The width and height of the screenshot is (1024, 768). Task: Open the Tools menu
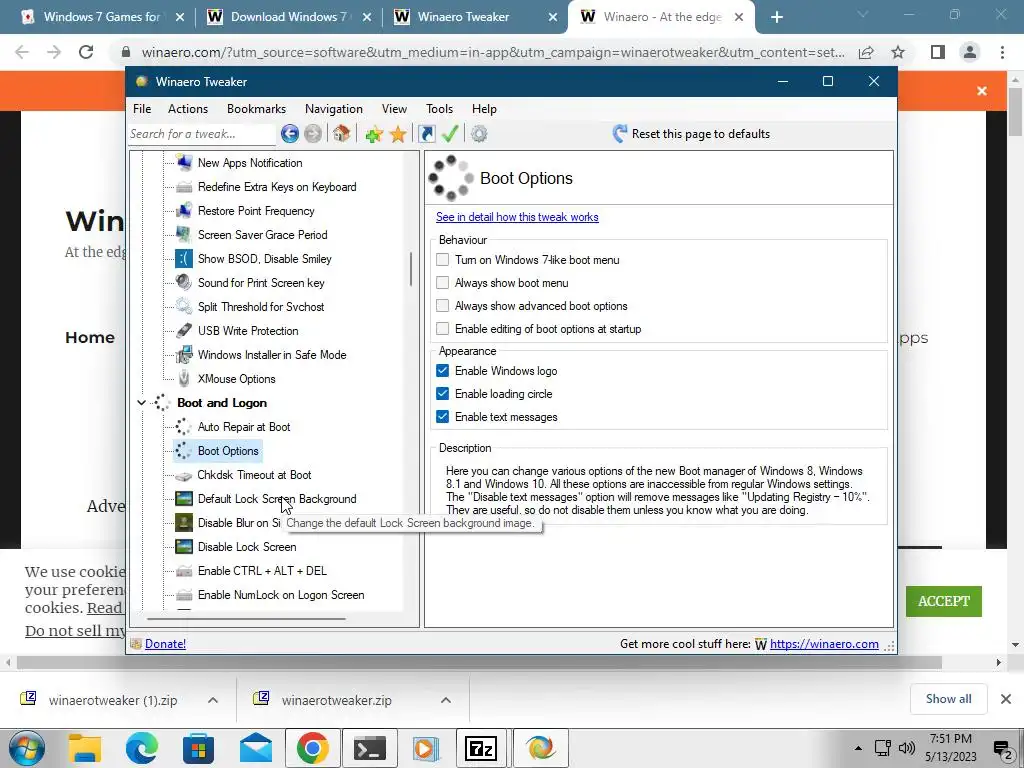440,109
